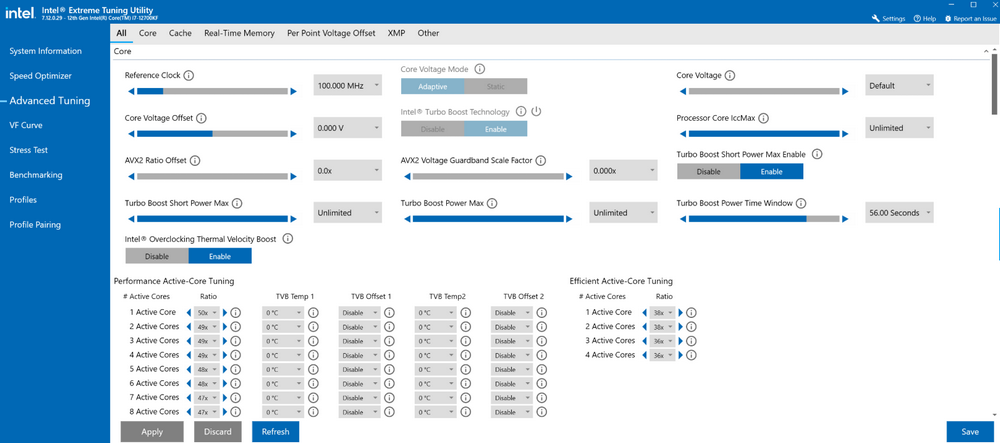Image resolution: width=1000 pixels, height=443 pixels.
Task: View info for Turbo Boost Power Time Window
Action: [801, 203]
